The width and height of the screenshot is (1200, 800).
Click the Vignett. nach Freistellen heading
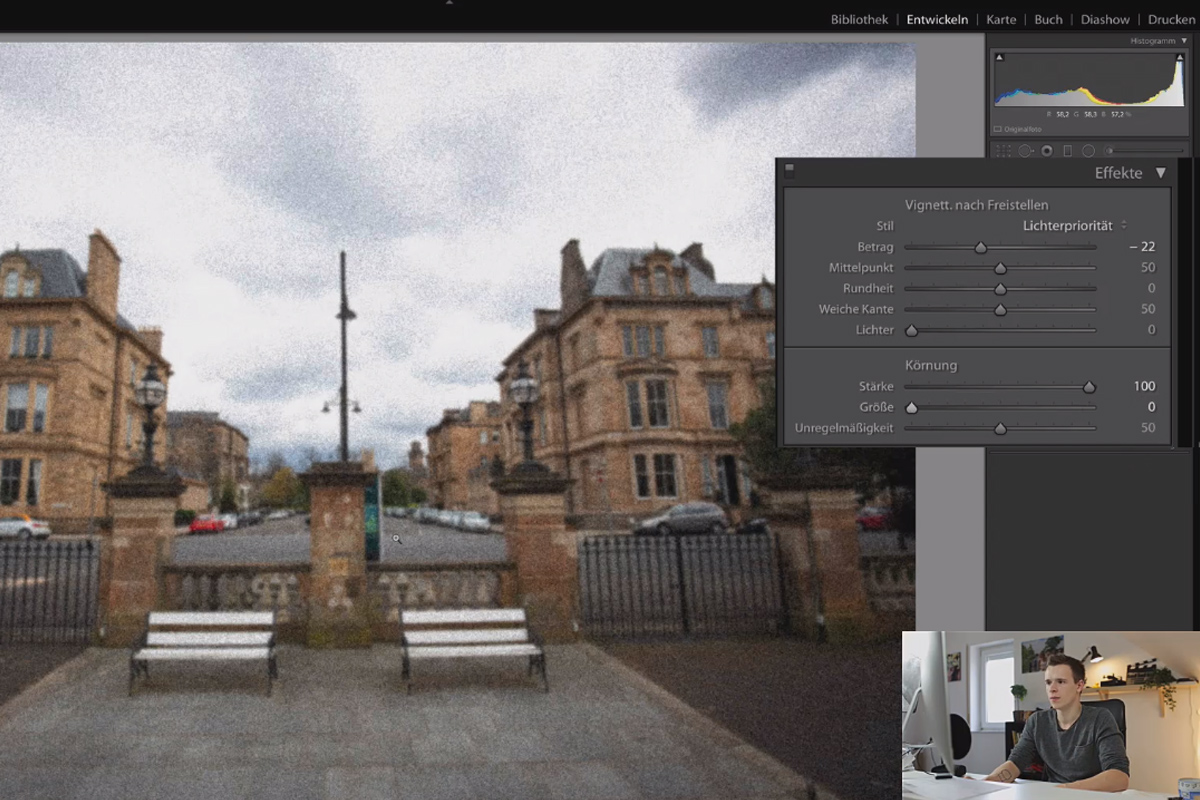[x=977, y=206]
